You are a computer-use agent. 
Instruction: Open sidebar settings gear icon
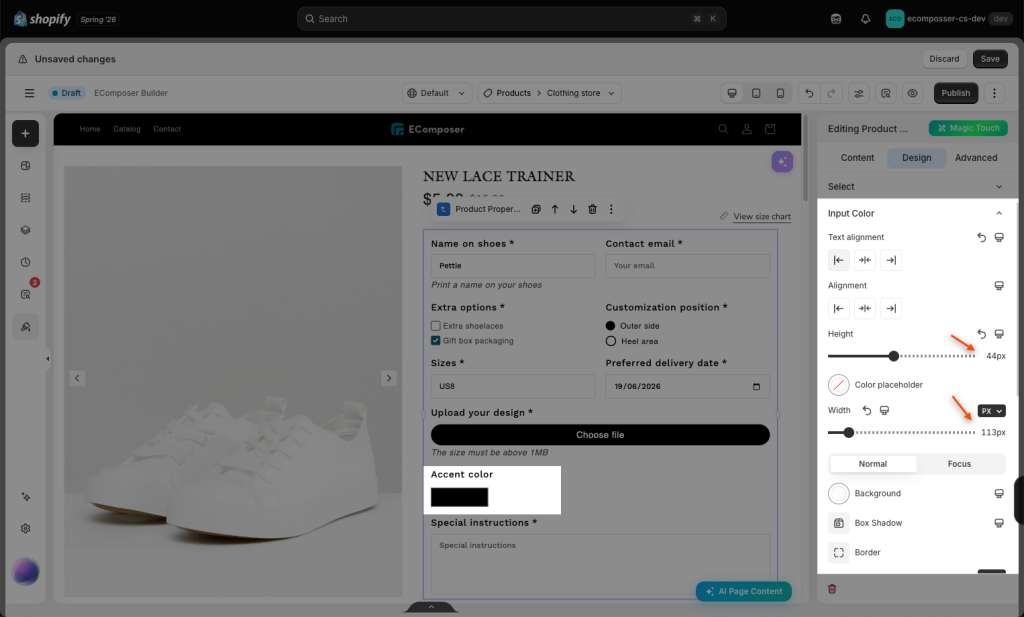coord(25,529)
